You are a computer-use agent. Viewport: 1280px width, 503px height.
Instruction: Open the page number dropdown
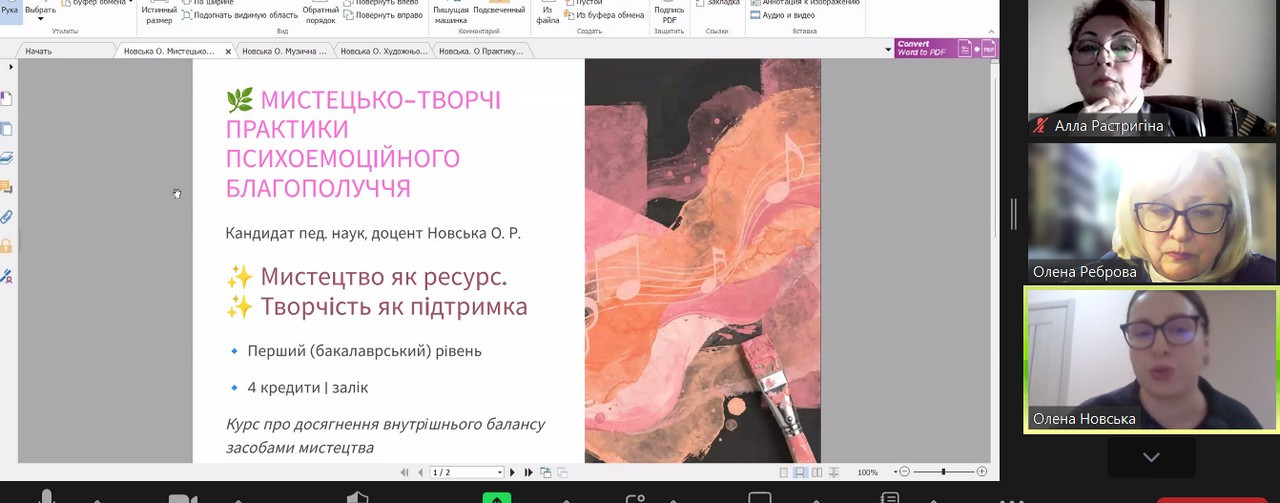click(499, 472)
